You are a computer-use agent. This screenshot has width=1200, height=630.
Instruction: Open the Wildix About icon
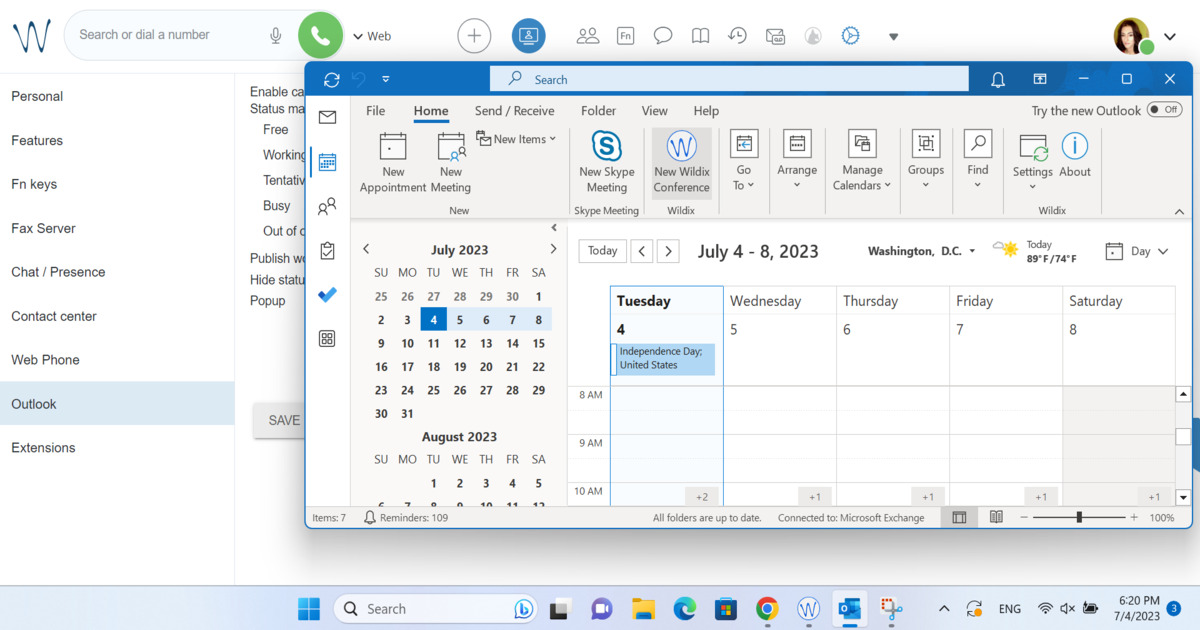tap(1075, 148)
